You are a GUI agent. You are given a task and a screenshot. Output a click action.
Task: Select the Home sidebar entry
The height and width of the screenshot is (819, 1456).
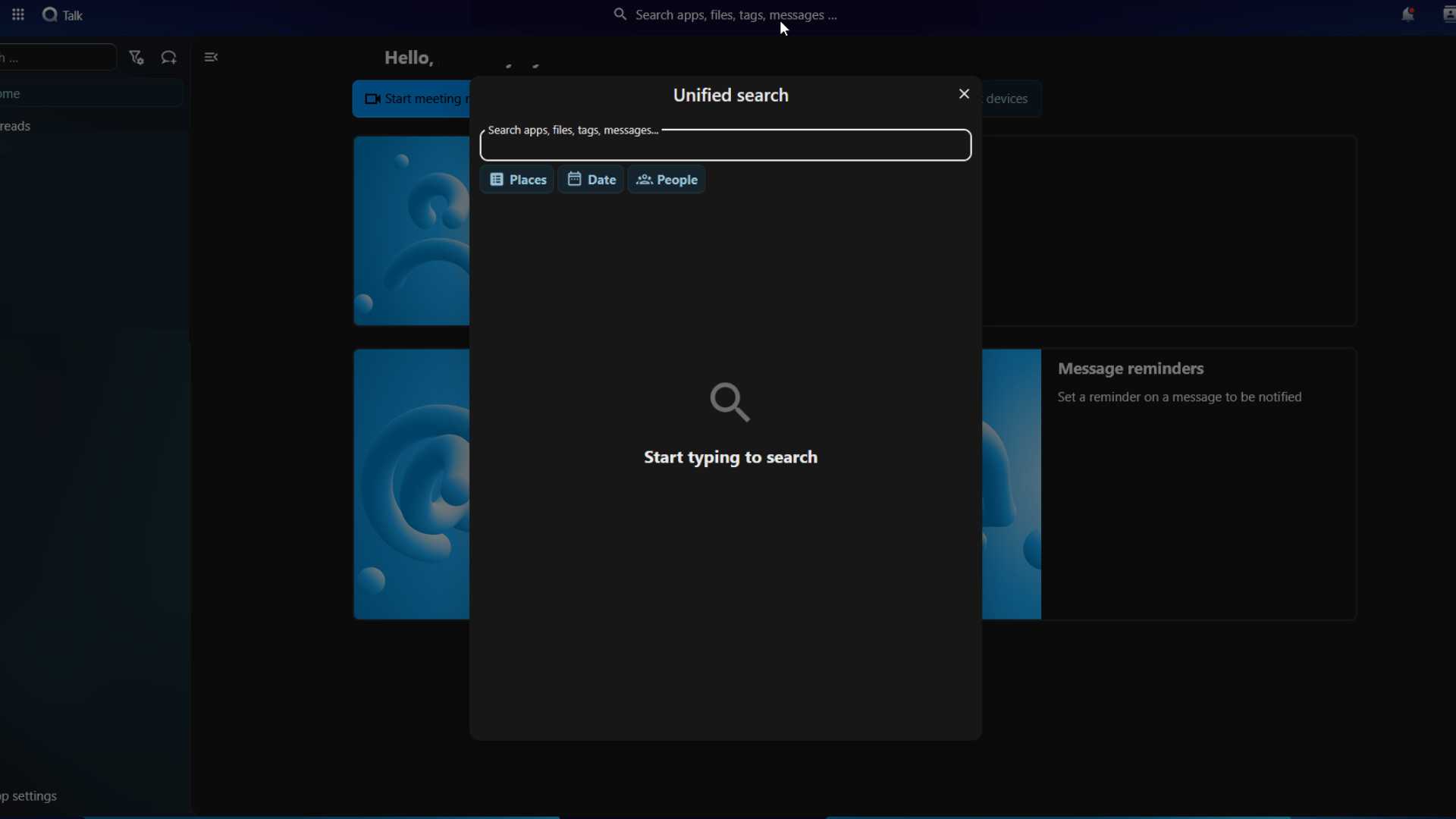(91, 94)
